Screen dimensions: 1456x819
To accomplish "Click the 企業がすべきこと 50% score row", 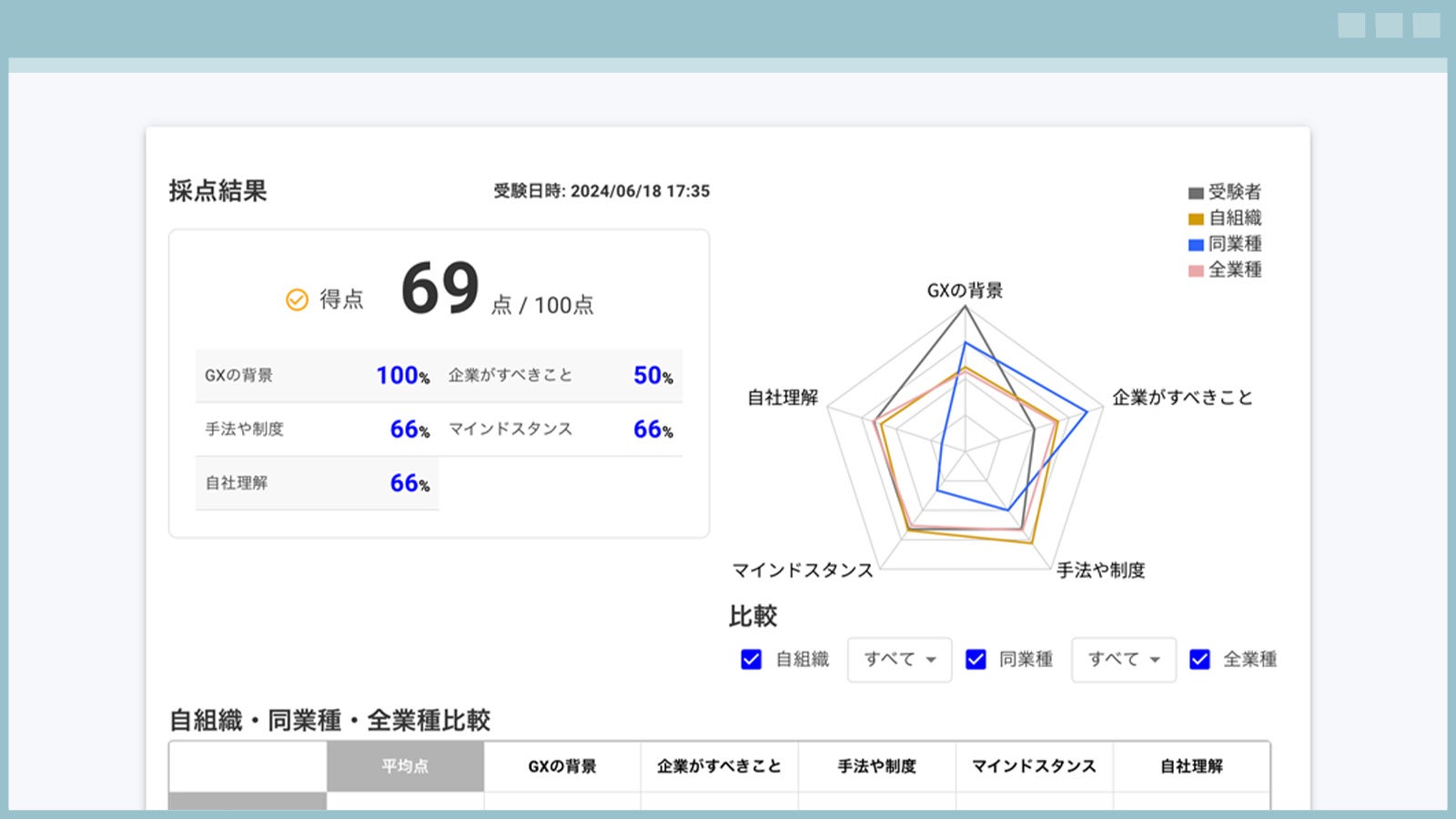I will (561, 375).
